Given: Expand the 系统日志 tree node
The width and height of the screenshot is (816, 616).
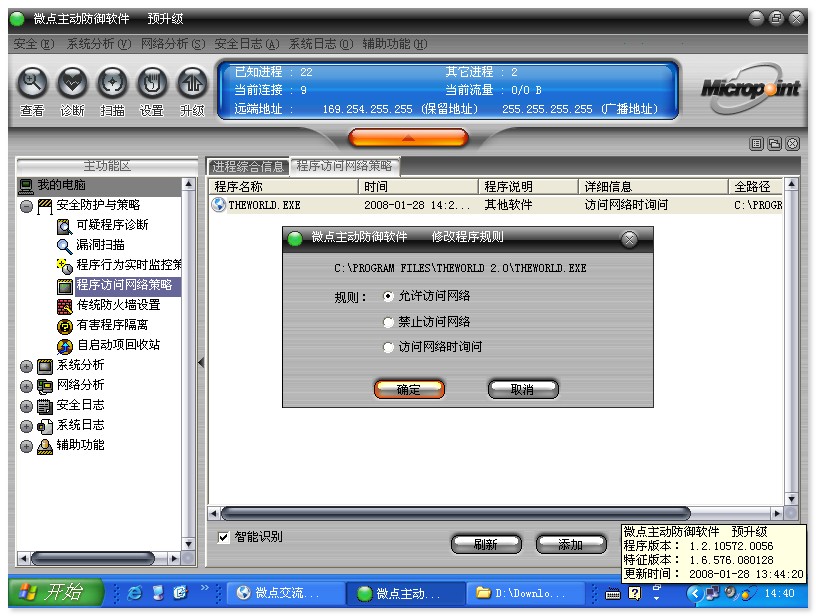Looking at the screenshot, I should tap(27, 427).
